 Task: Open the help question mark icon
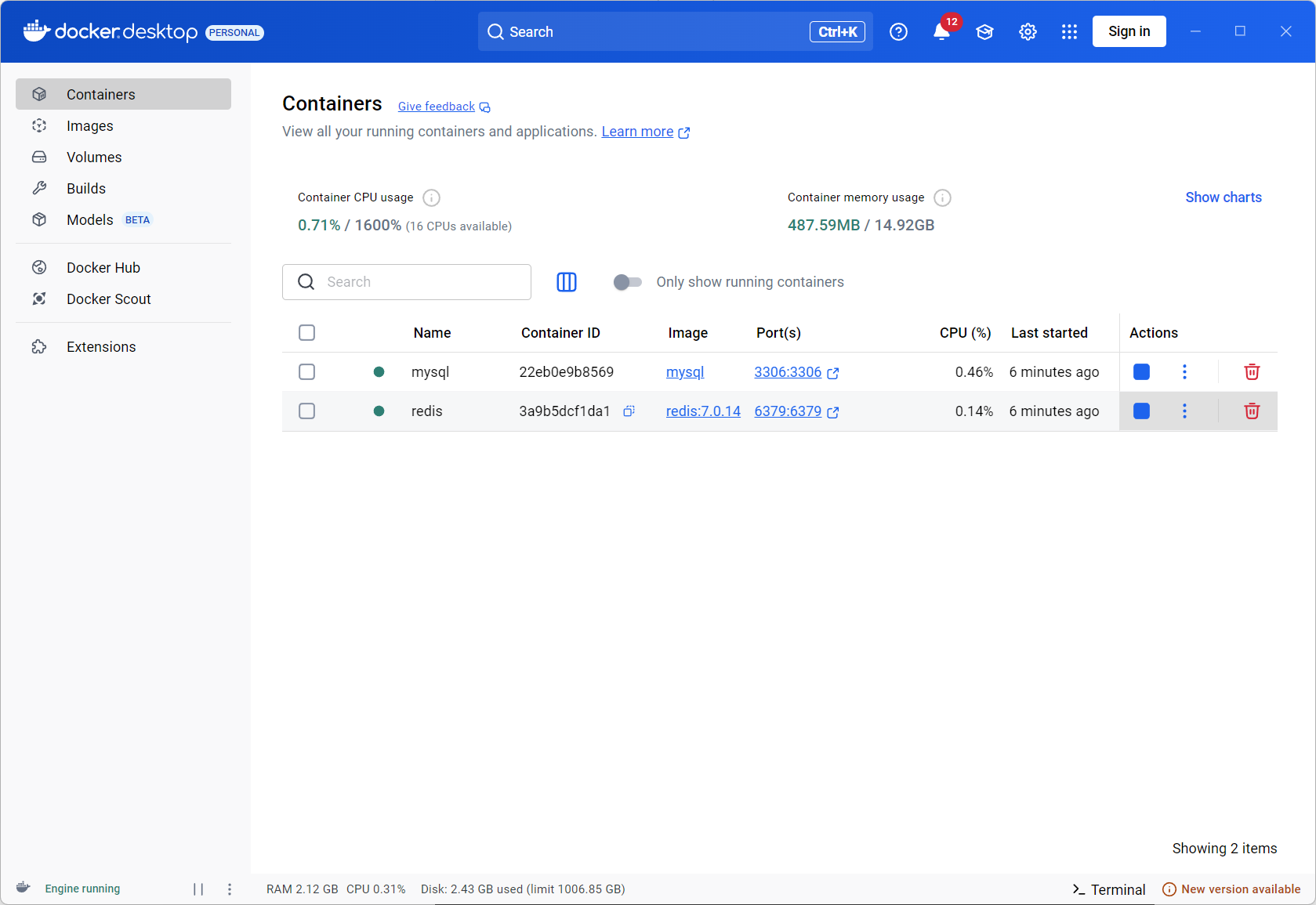[x=898, y=31]
